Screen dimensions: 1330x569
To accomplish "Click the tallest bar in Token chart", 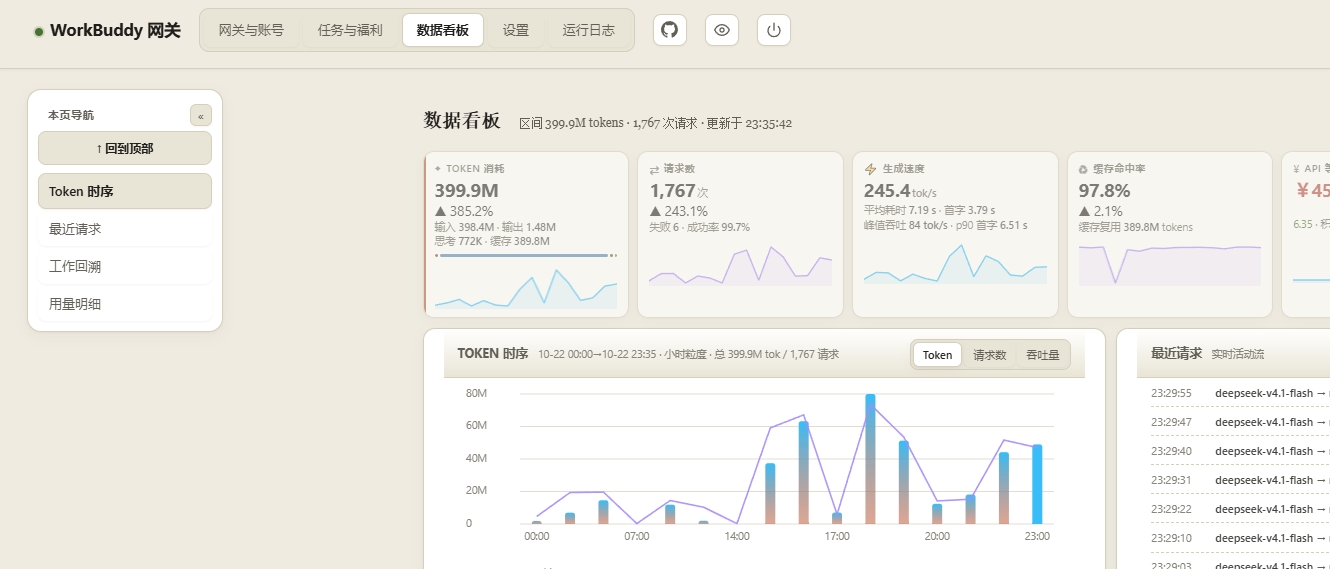I will click(x=870, y=459).
